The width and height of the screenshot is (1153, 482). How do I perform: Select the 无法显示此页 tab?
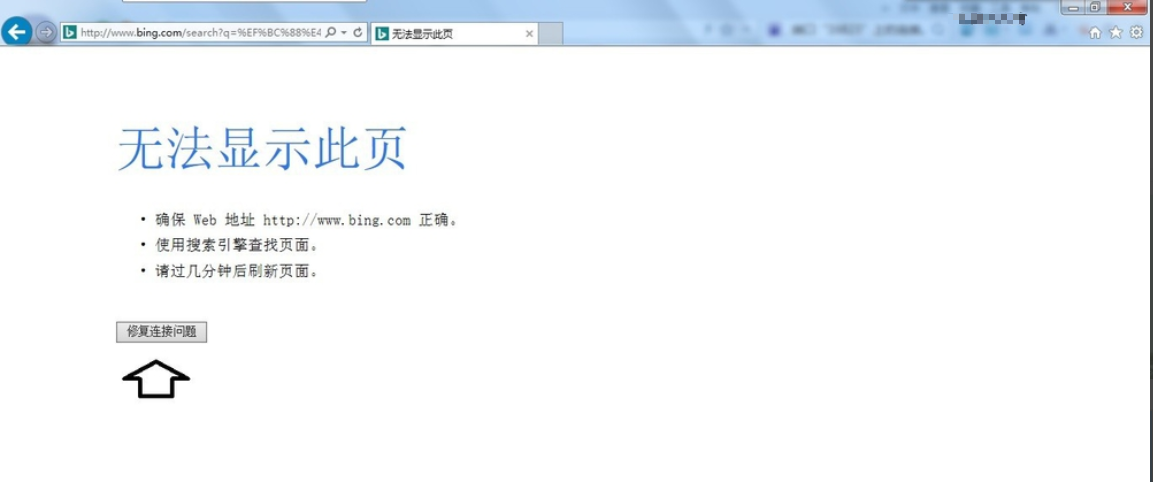(454, 34)
